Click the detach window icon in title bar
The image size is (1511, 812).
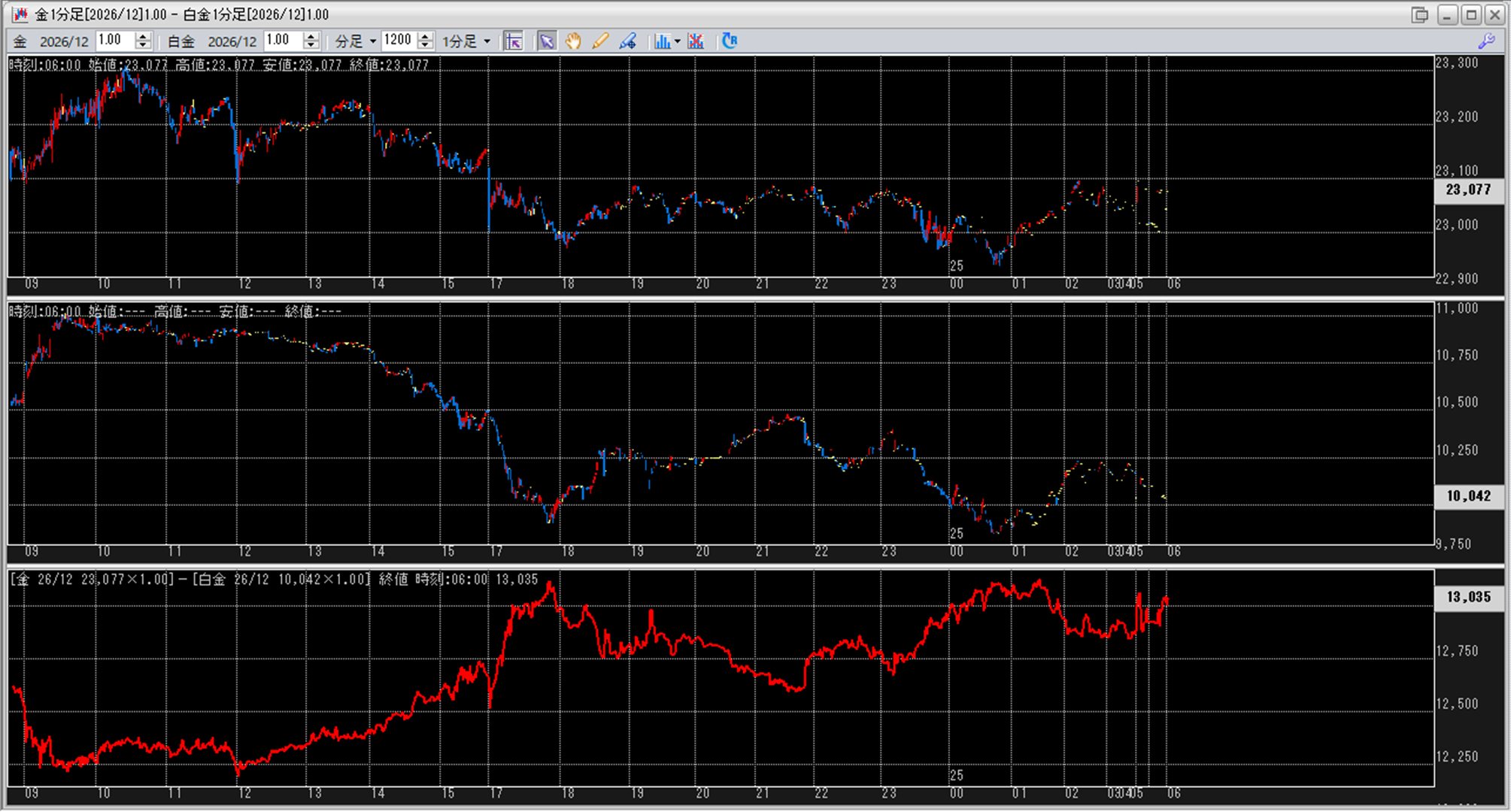pos(1419,14)
